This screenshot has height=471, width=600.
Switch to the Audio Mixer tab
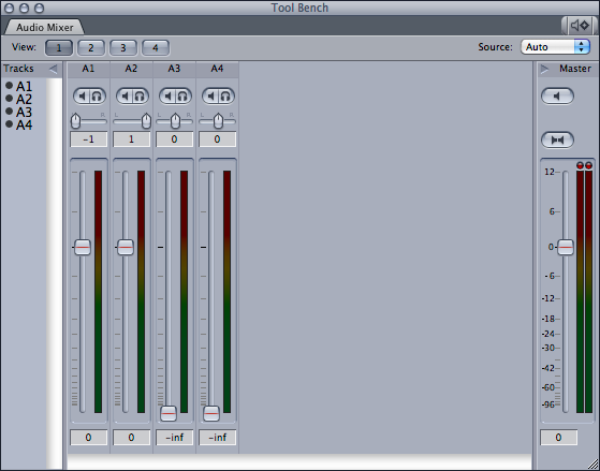[x=44, y=27]
